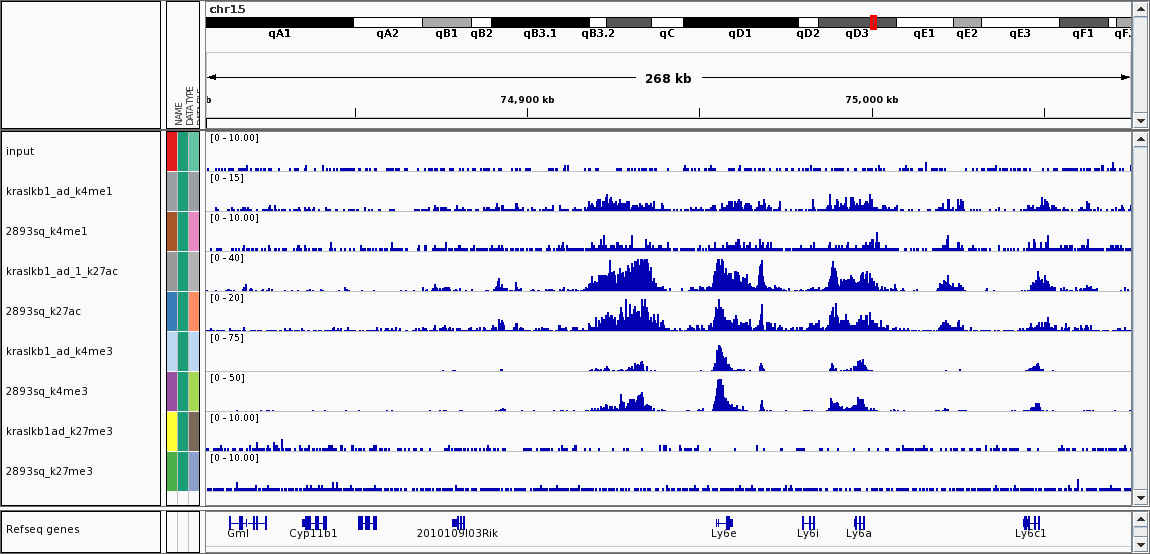This screenshot has width=1150, height=554.
Task: Click the Ly6i gene feature
Action: (x=808, y=522)
